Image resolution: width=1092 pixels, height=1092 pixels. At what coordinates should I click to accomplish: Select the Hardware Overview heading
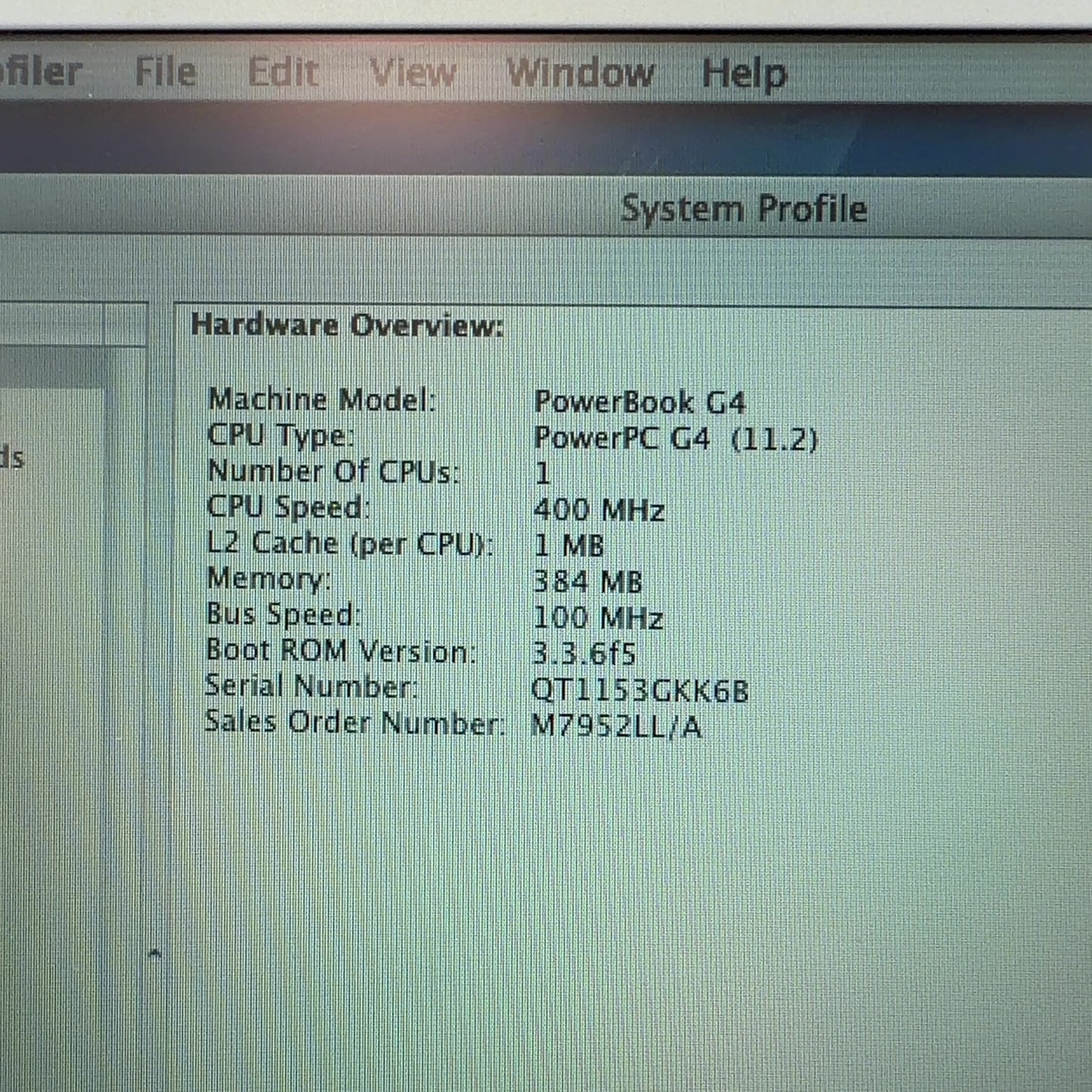click(347, 325)
